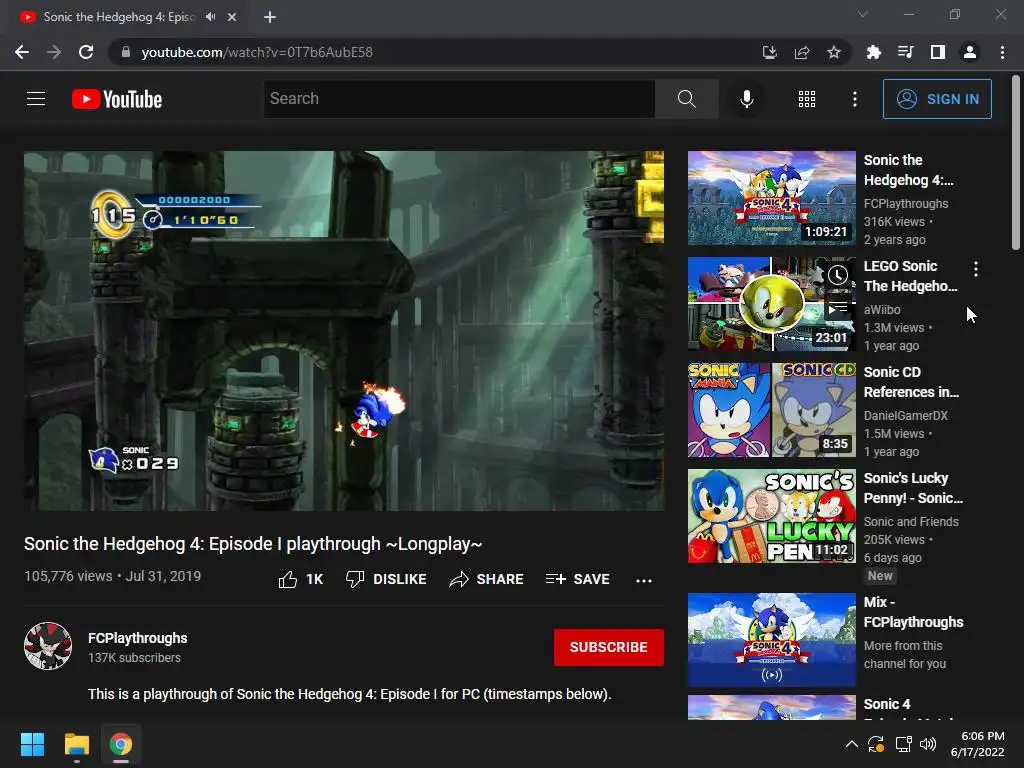Like the video with thumbs up
This screenshot has width=1024, height=768.
(301, 579)
